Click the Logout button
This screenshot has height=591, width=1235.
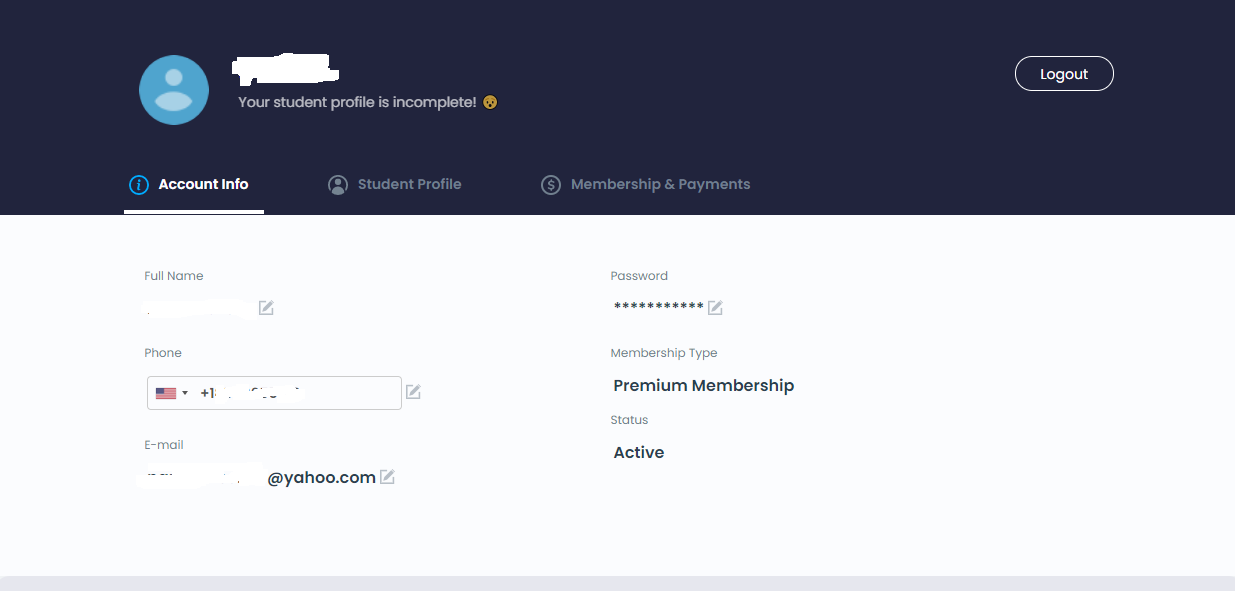(1064, 74)
